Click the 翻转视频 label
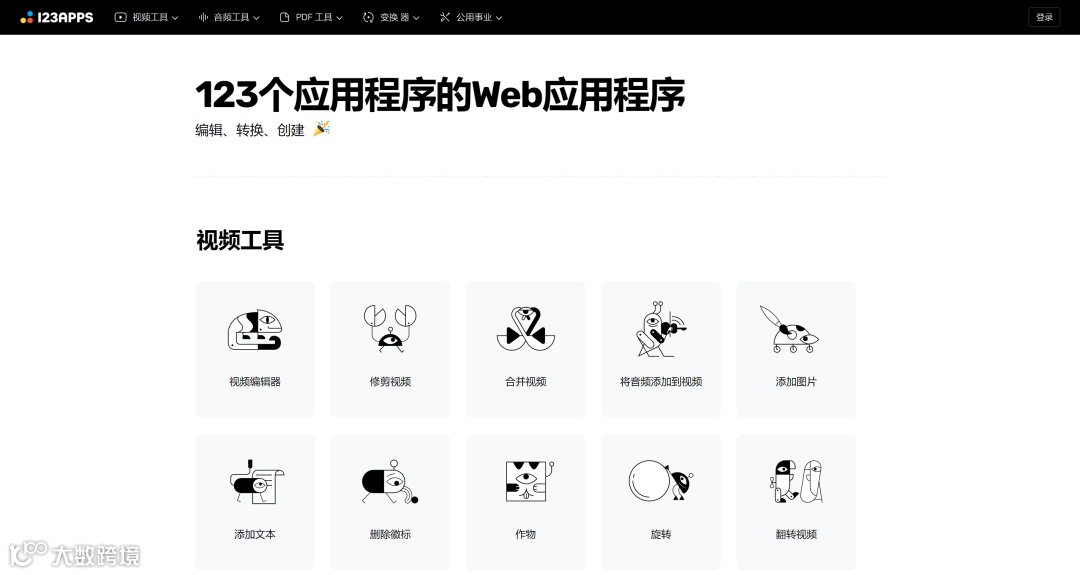Image resolution: width=1080 pixels, height=575 pixels. pyautogui.click(x=796, y=534)
